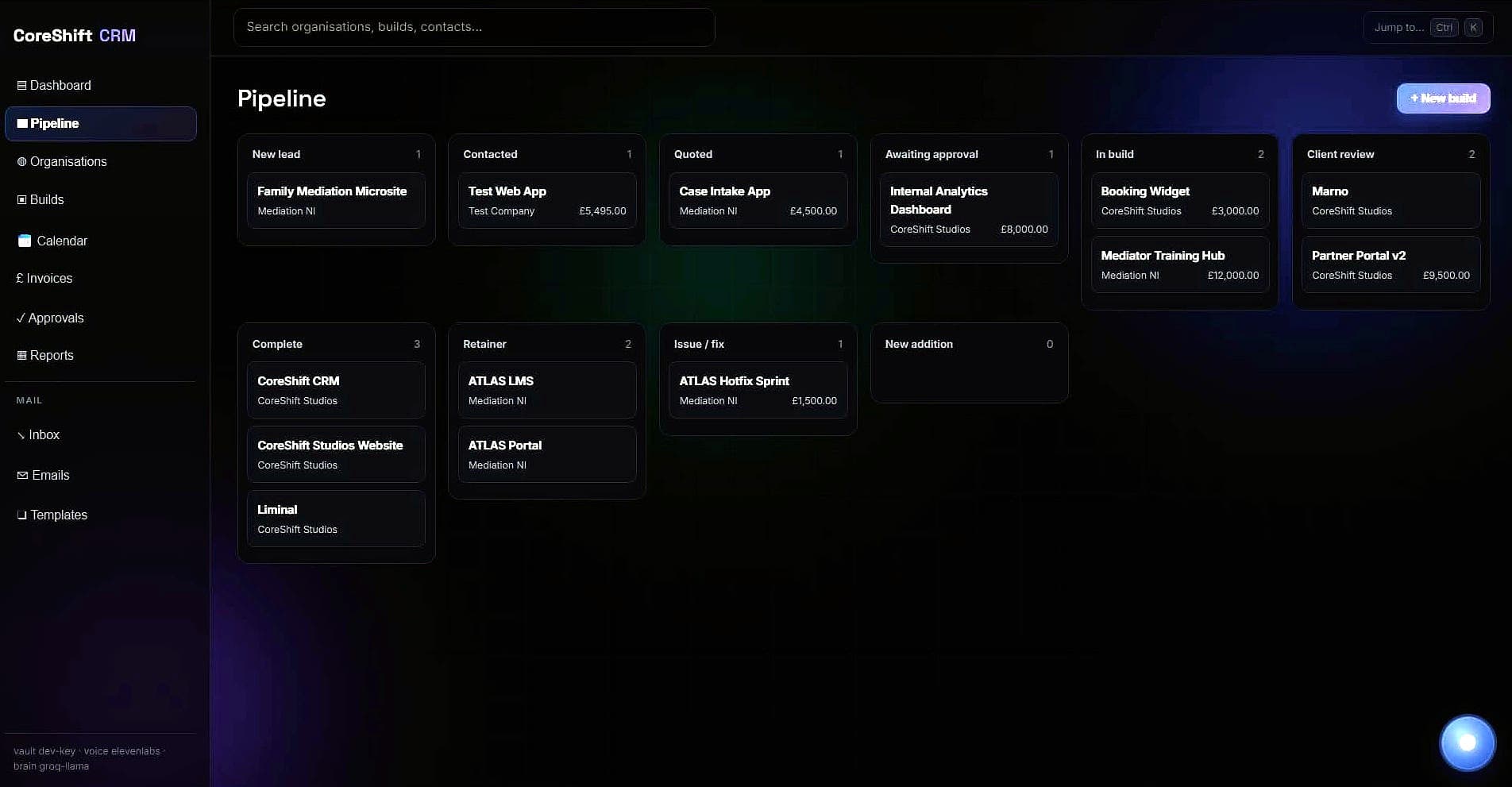
Task: Click the Complete column header
Action: (x=277, y=345)
